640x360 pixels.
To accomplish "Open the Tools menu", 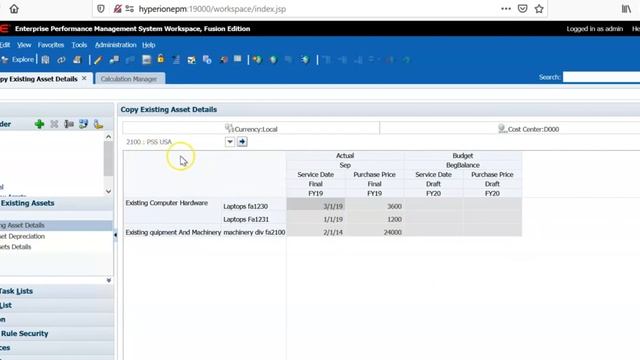I will [x=79, y=45].
